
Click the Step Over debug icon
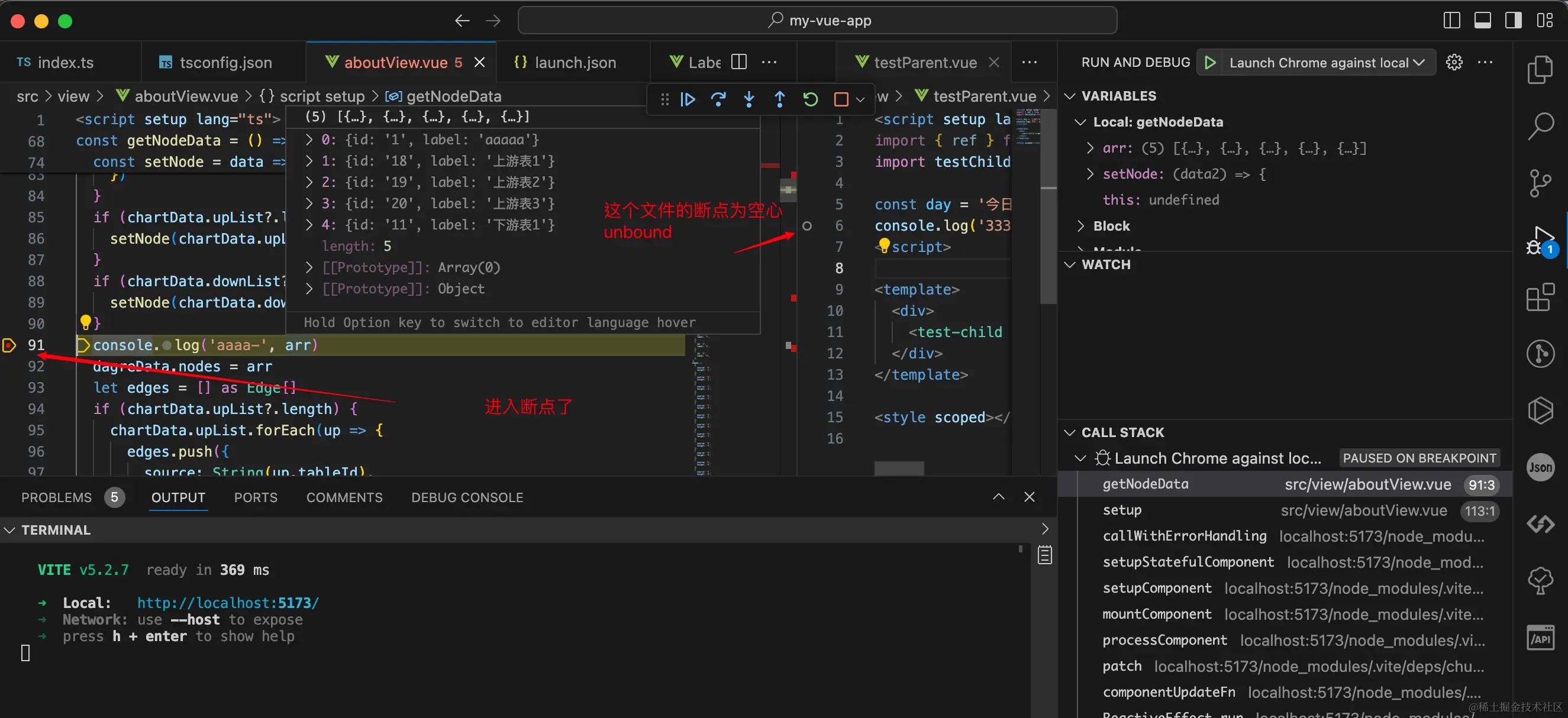pos(718,99)
